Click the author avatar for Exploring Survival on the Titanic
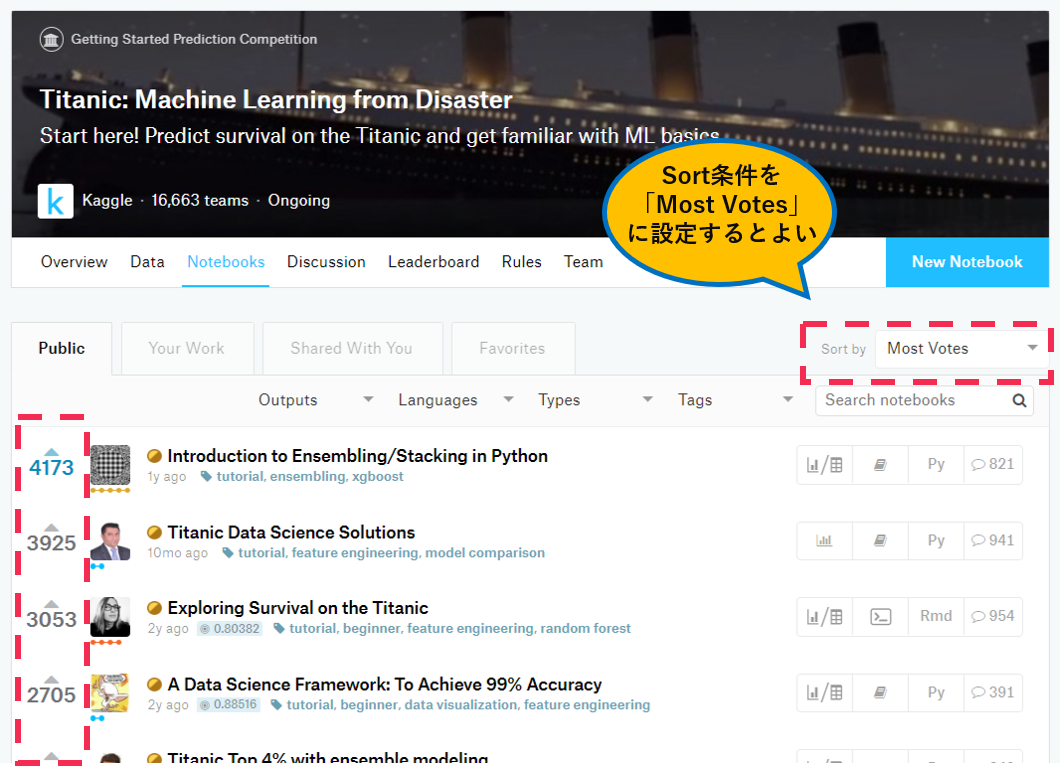 pos(110,617)
